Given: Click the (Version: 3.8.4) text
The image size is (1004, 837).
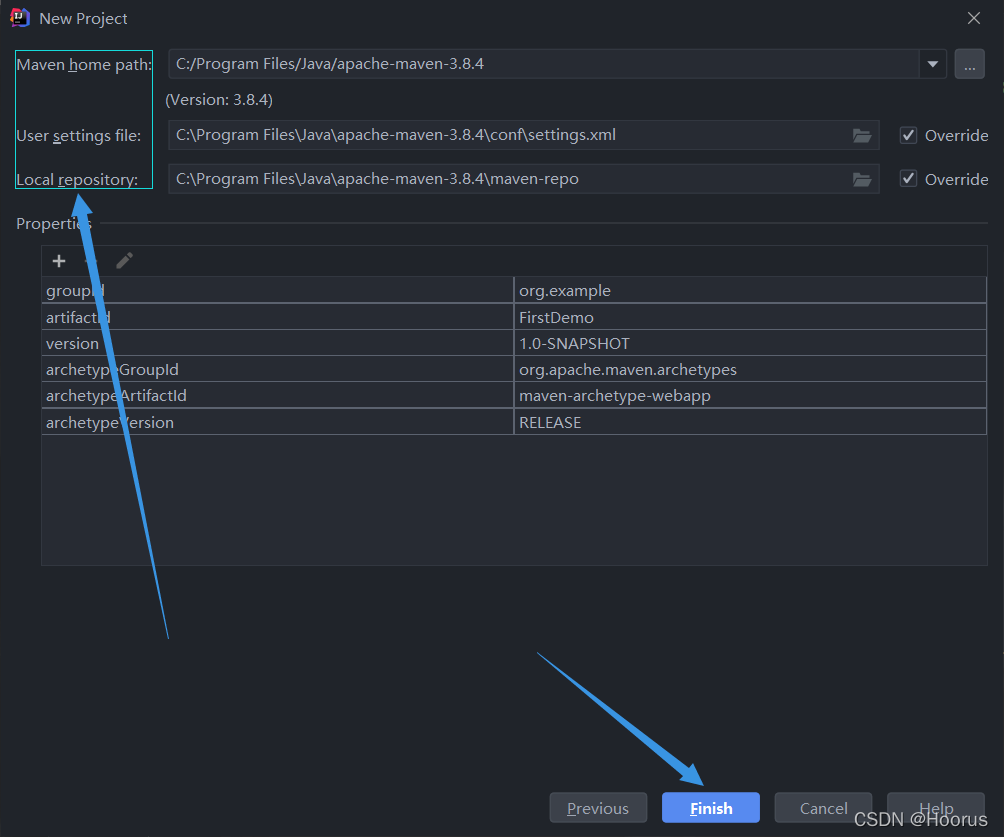Looking at the screenshot, I should (219, 100).
